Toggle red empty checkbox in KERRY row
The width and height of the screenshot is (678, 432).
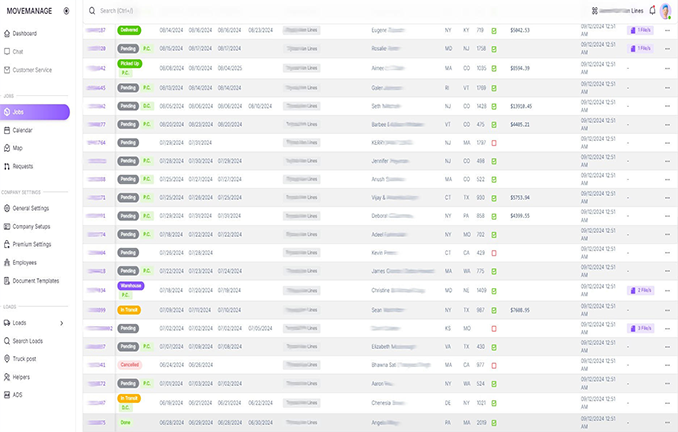click(x=494, y=143)
